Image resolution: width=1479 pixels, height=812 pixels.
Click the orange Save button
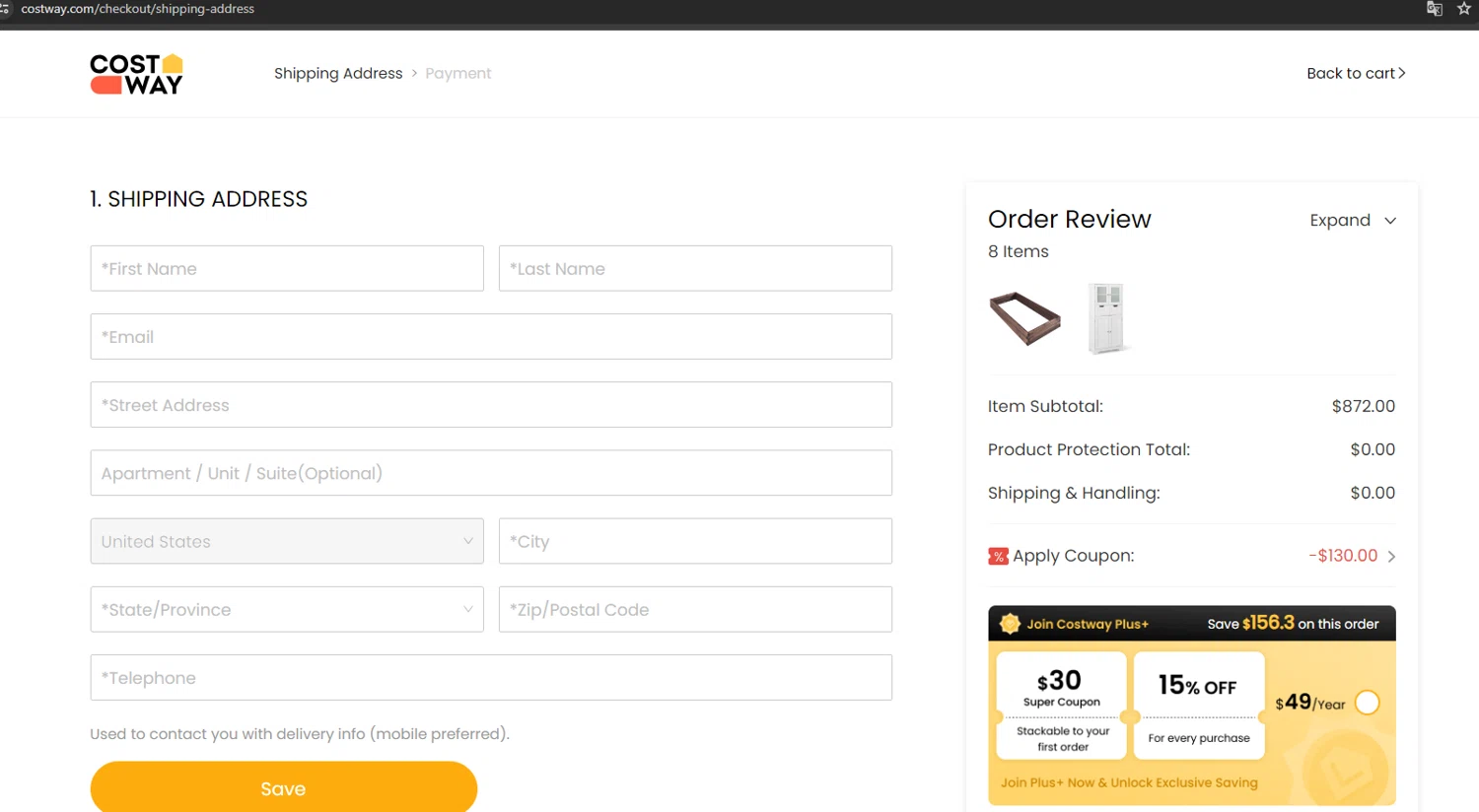[x=284, y=787]
